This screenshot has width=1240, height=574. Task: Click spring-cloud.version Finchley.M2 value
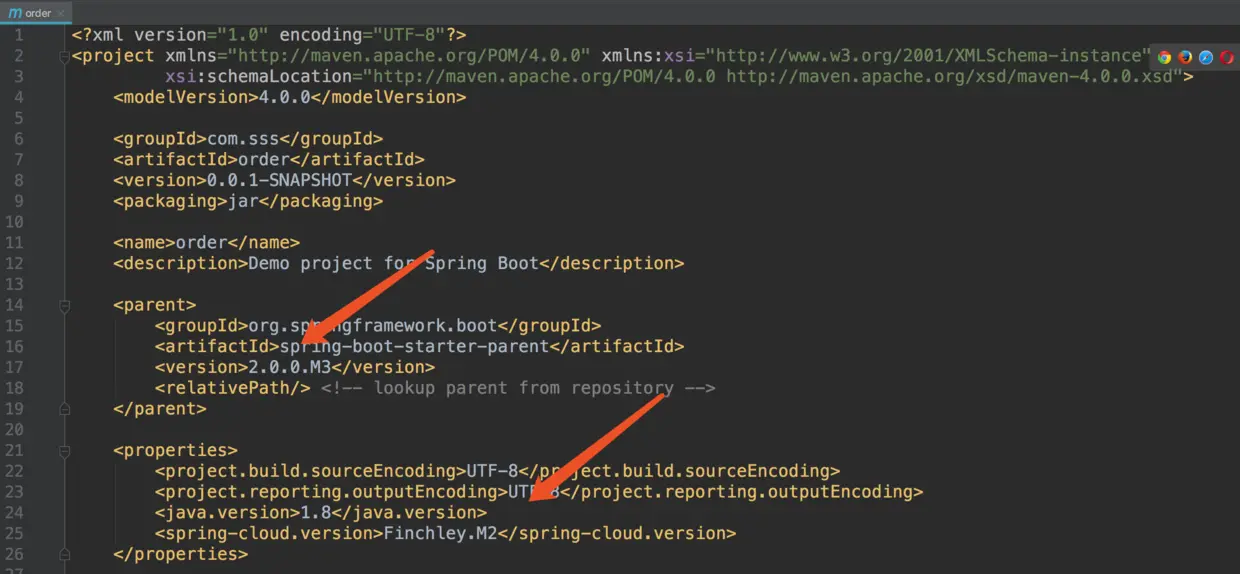pos(441,533)
